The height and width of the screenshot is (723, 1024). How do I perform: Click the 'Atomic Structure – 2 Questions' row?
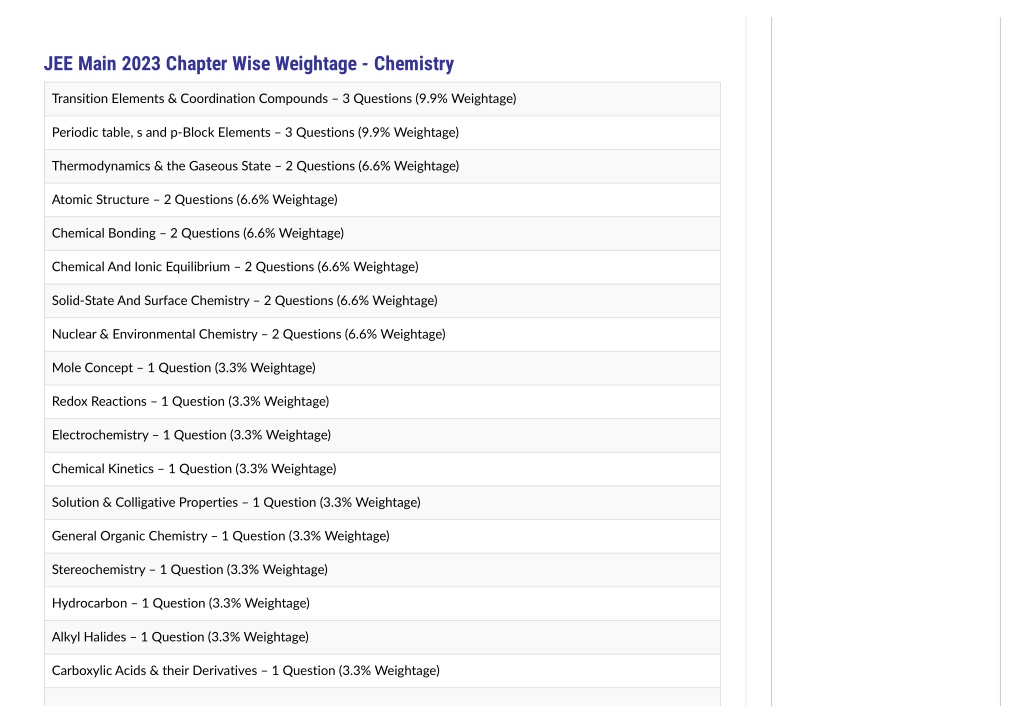(382, 200)
